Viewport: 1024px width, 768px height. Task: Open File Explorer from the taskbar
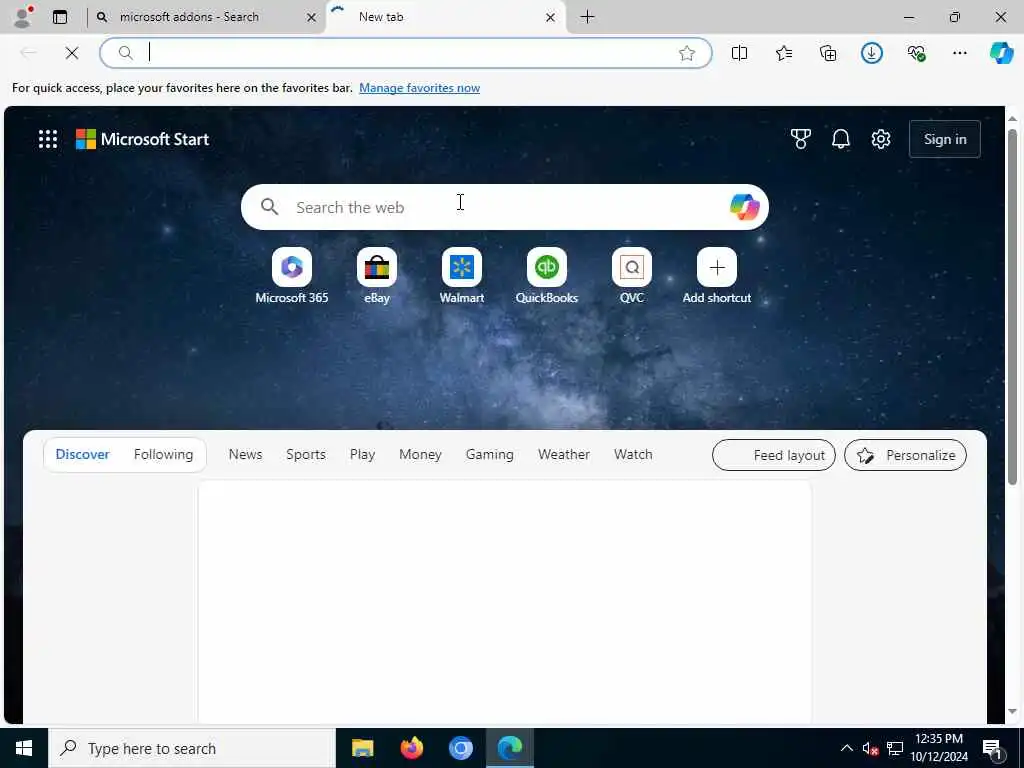[362, 748]
